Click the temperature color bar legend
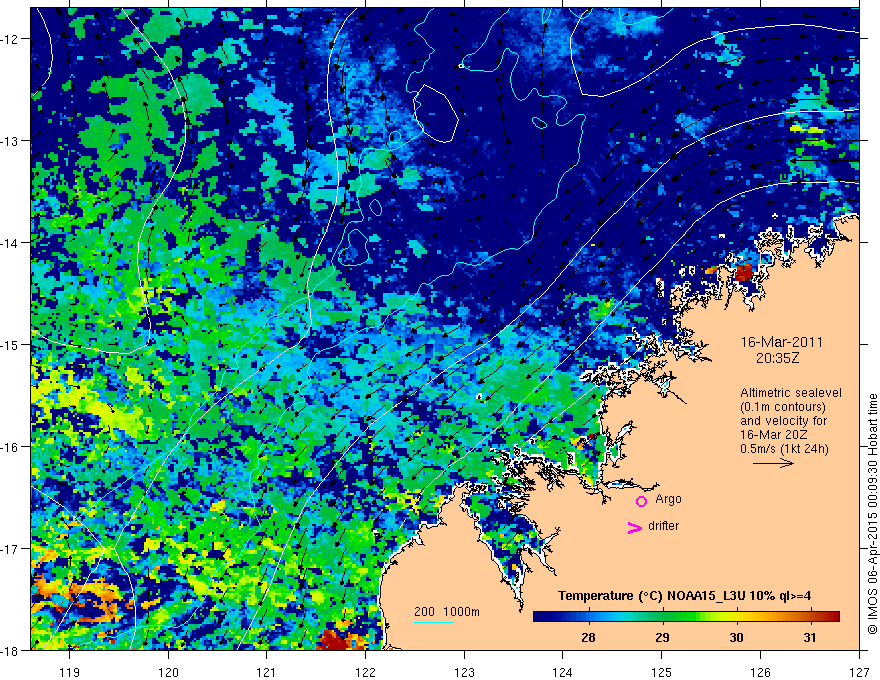 (x=686, y=617)
